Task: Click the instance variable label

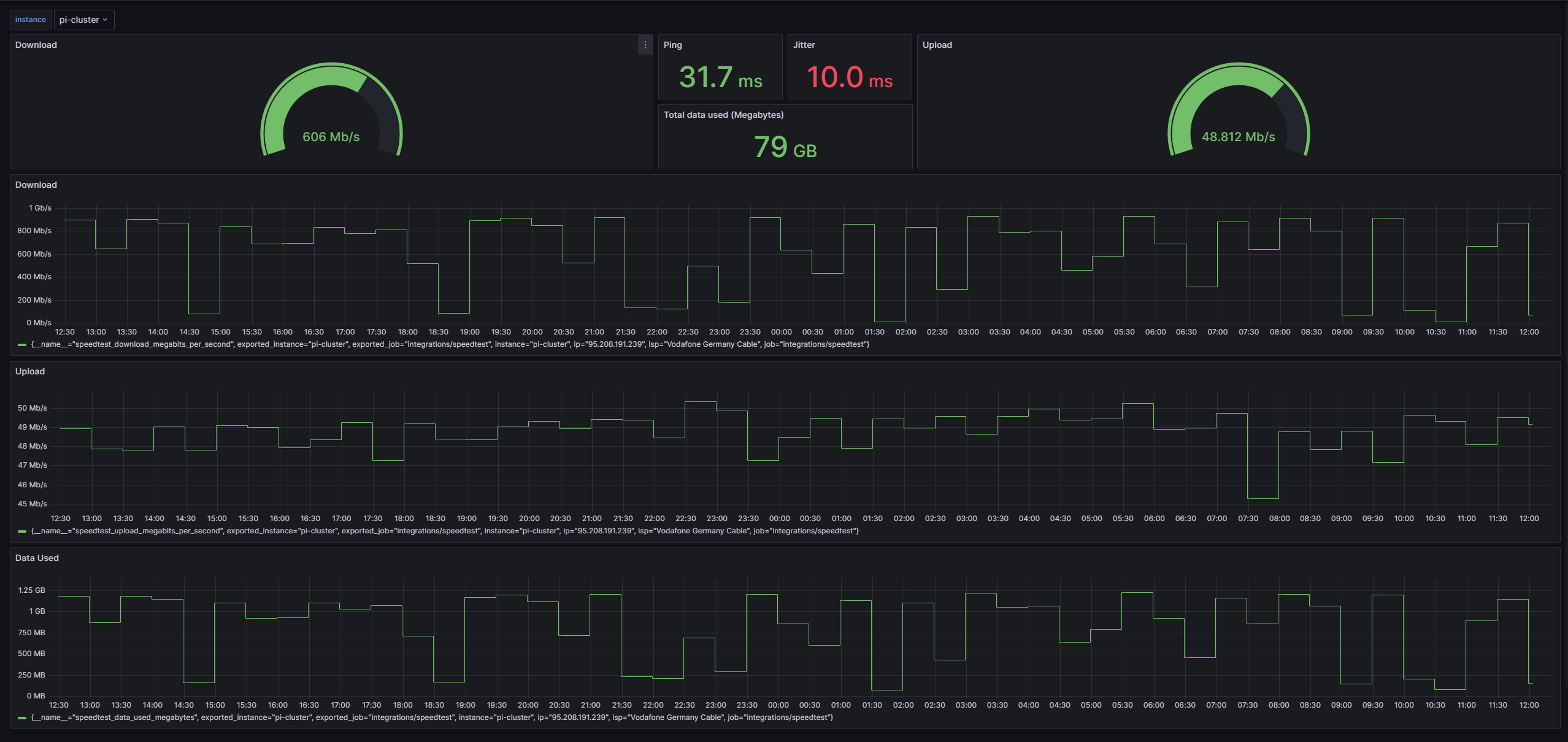Action: pos(30,20)
